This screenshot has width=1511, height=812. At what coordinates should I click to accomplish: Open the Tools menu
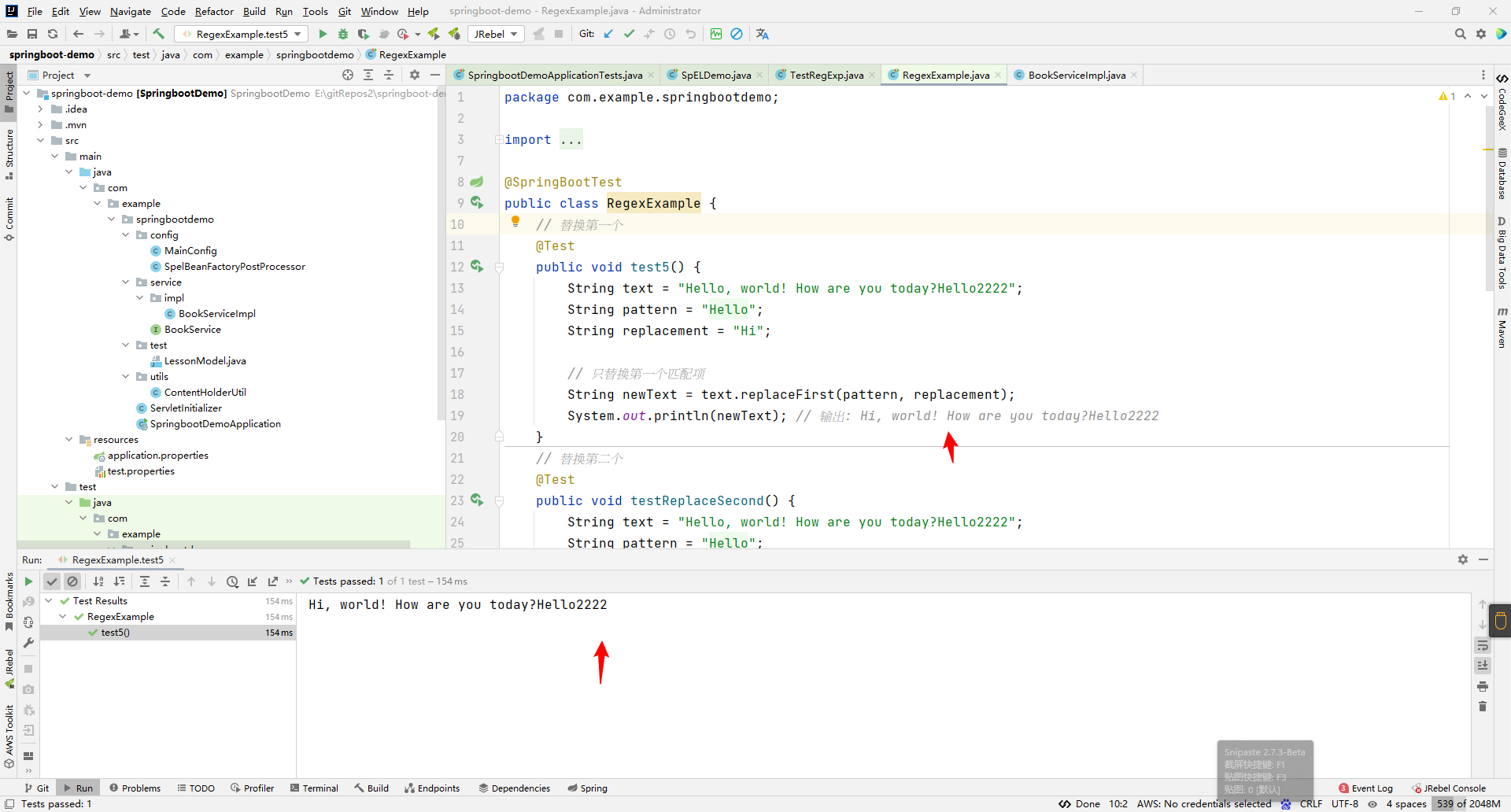315,11
